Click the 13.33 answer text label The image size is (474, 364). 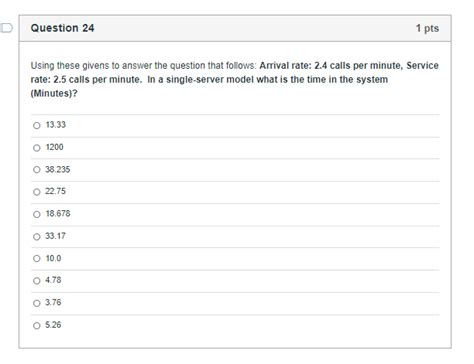56,125
